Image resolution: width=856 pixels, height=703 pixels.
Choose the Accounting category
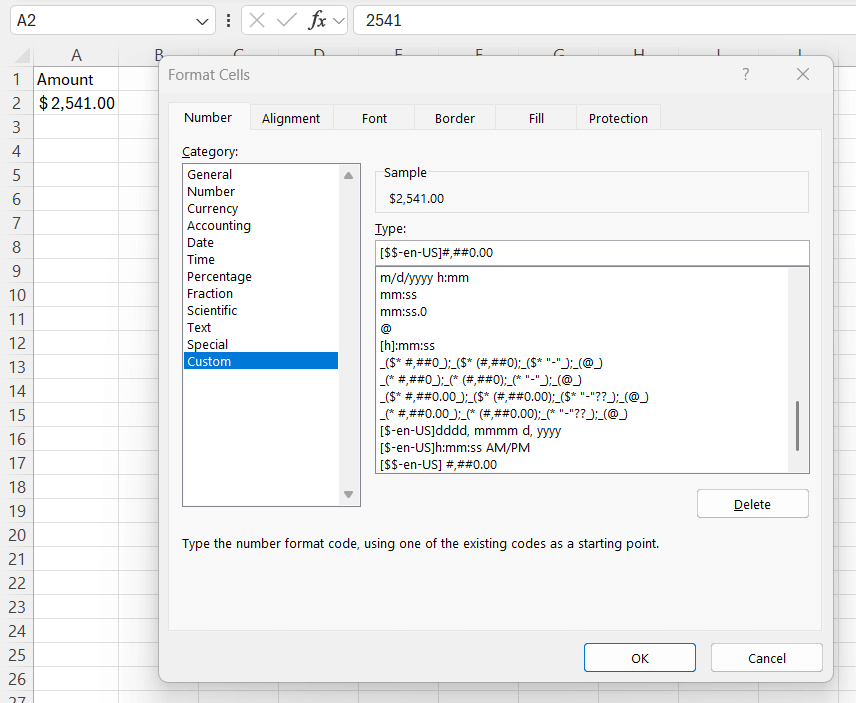point(219,226)
